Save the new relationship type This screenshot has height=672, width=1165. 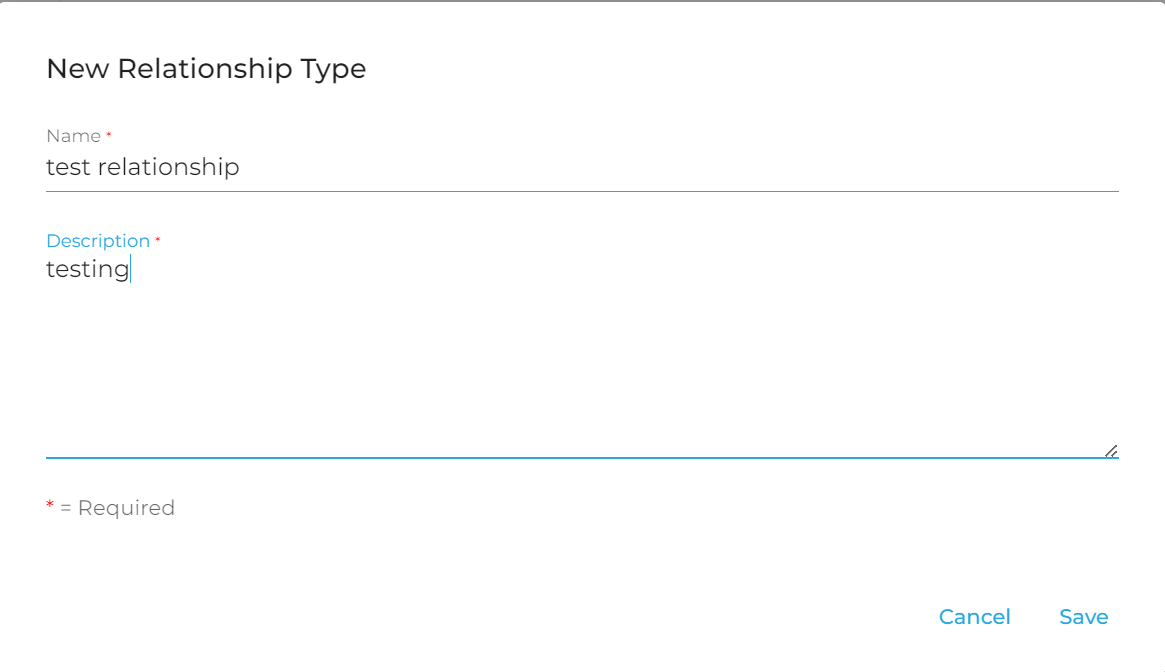(1083, 617)
